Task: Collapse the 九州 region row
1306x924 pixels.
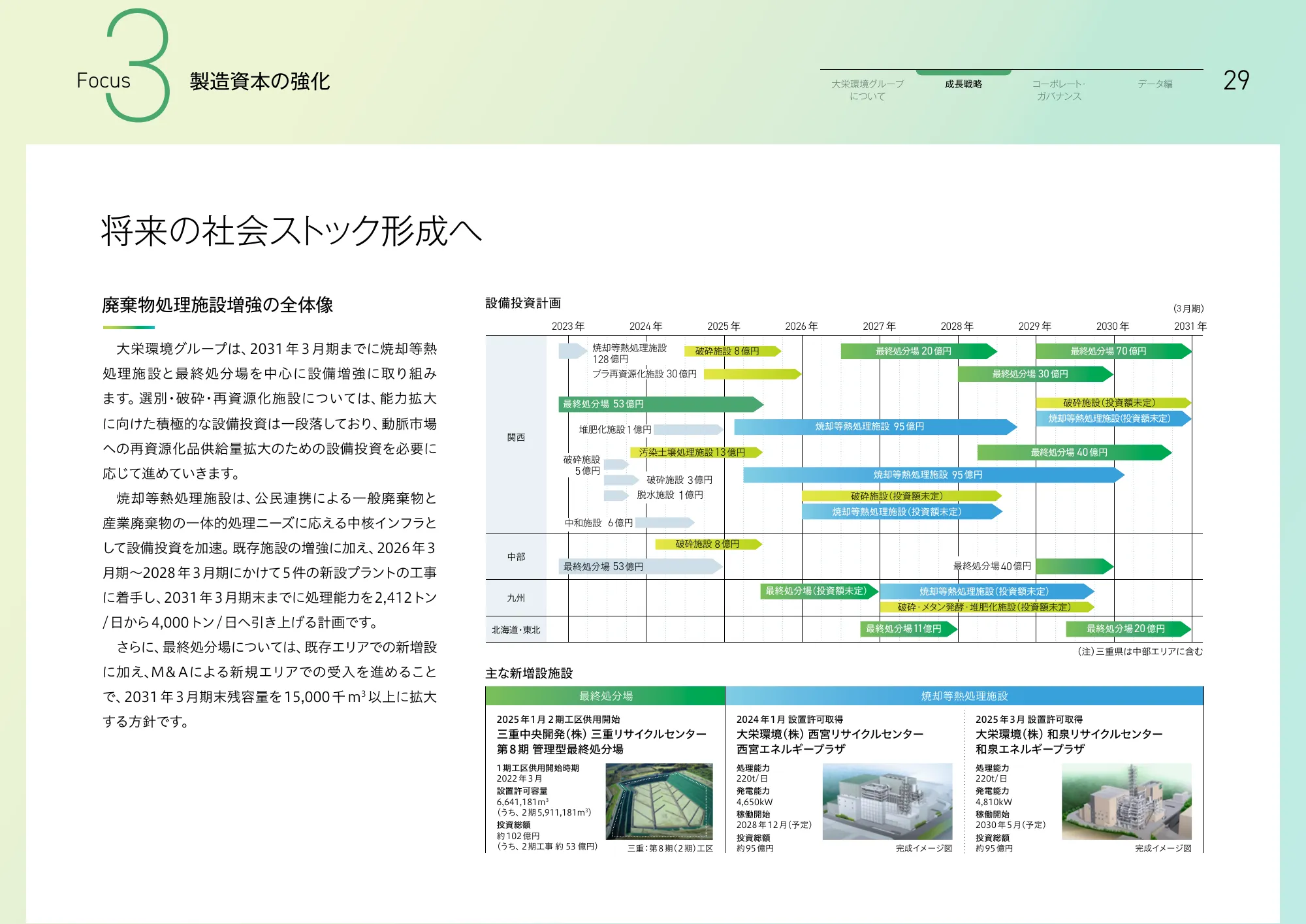Action: point(516,599)
